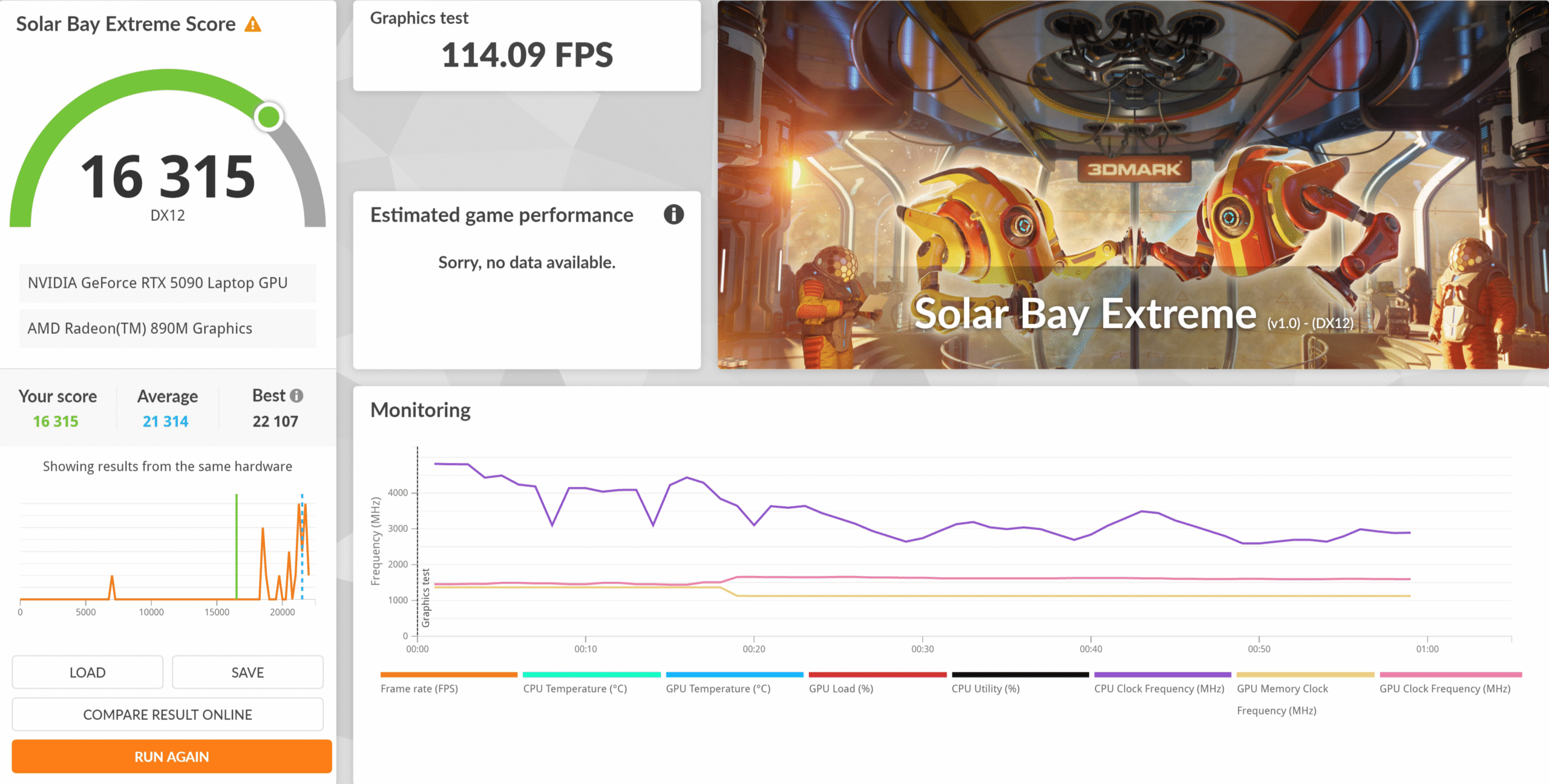Click the black CPU Utility color bar
This screenshot has height=784, width=1549.
[x=1020, y=675]
